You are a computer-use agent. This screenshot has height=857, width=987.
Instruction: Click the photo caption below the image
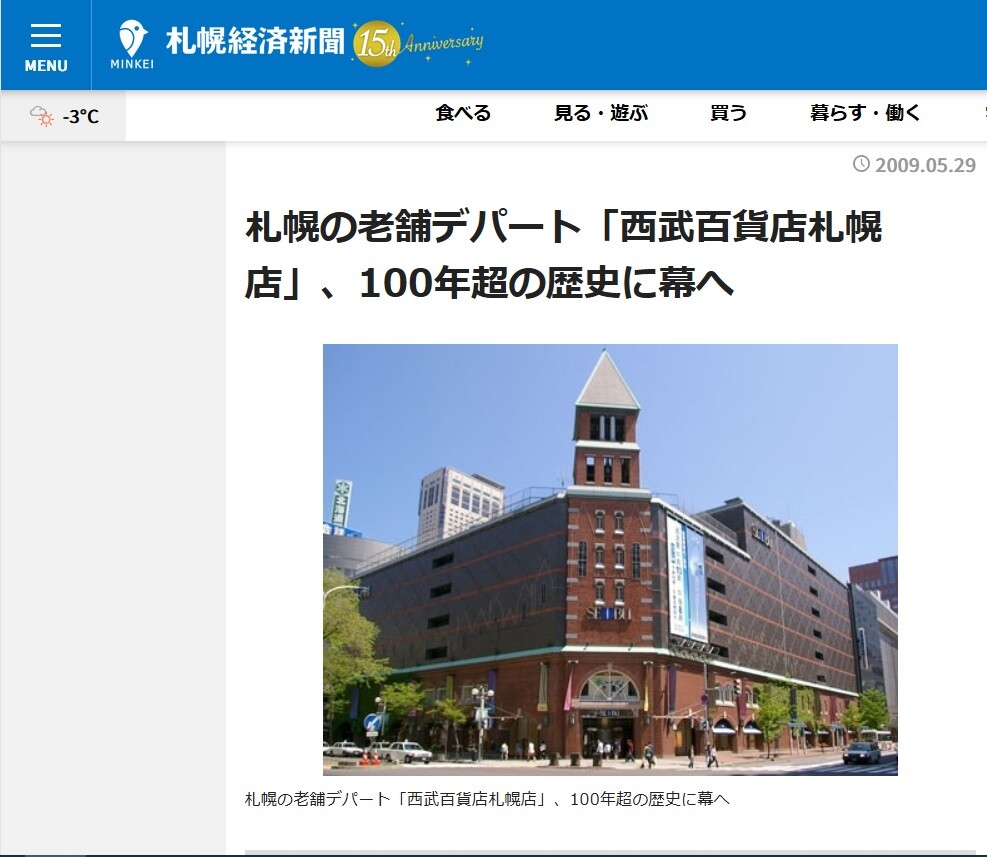pyautogui.click(x=487, y=799)
